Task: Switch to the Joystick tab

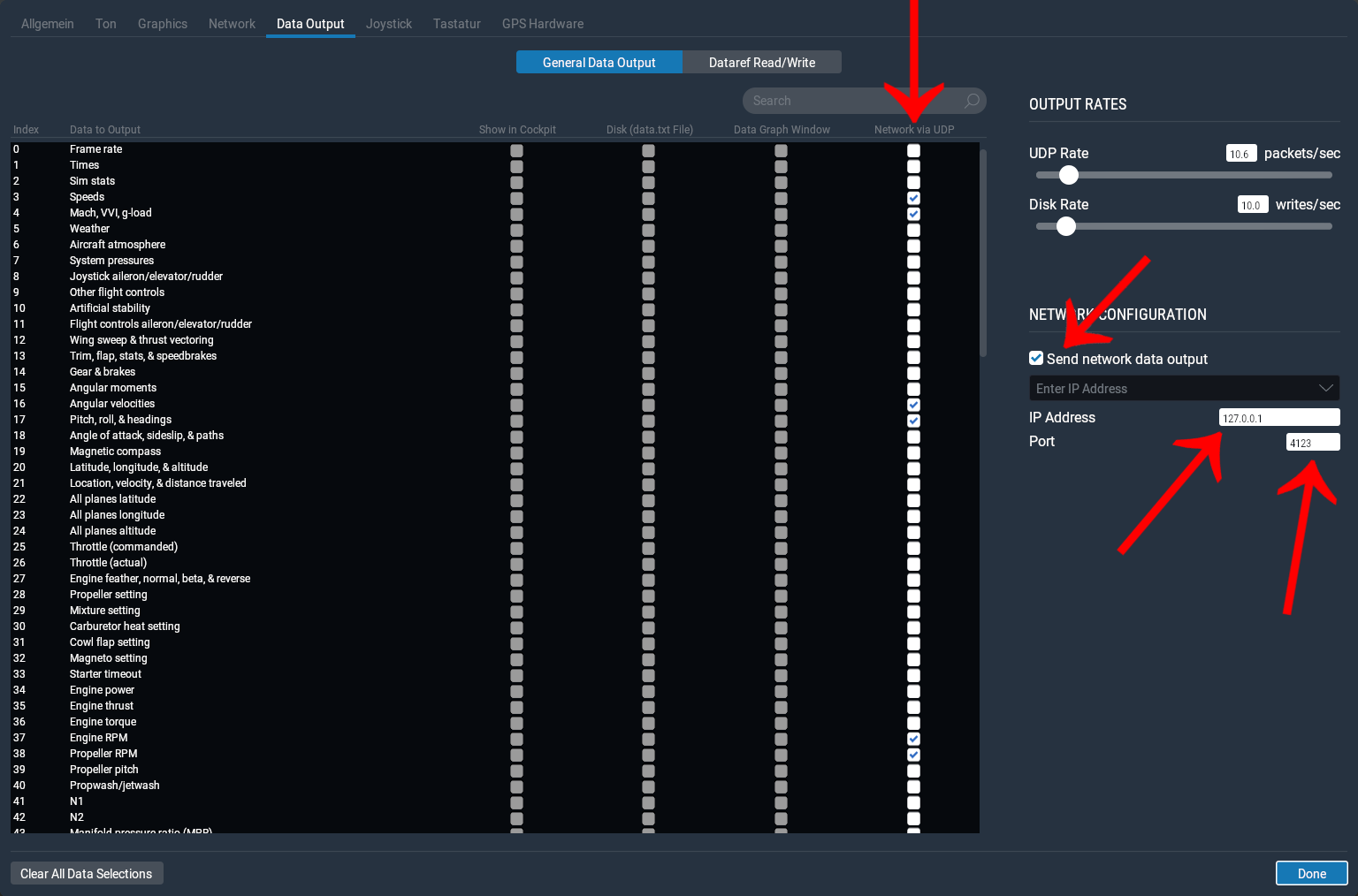Action: click(x=389, y=24)
